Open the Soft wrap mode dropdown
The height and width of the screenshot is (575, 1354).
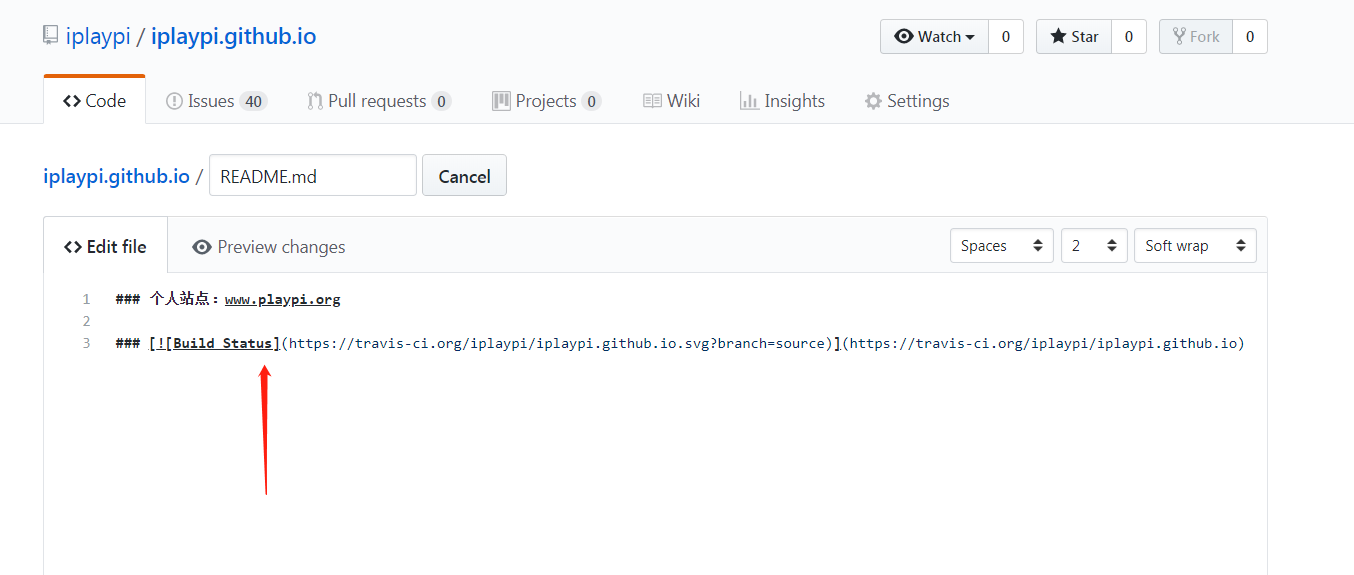click(x=1195, y=245)
